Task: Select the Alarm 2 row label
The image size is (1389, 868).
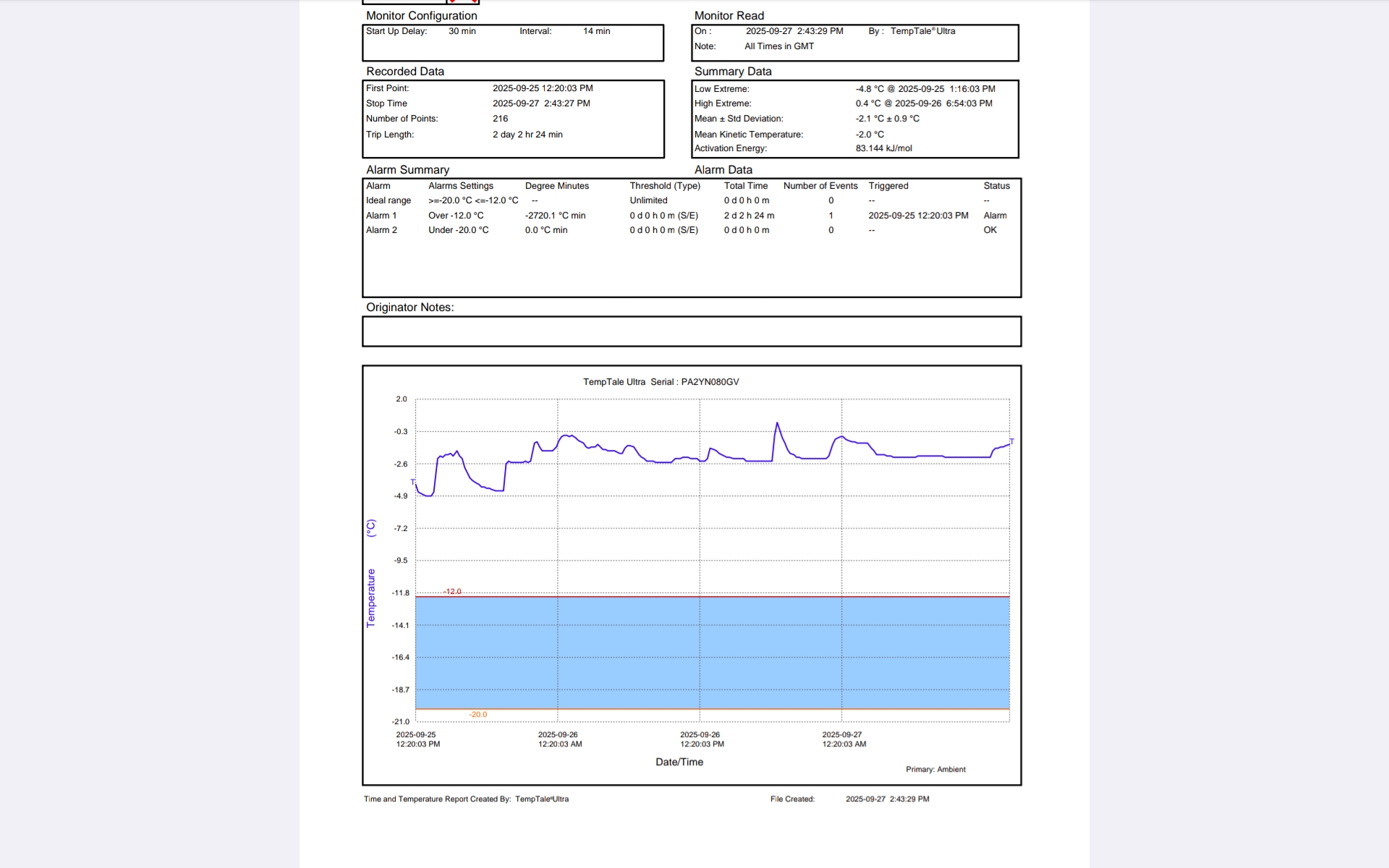Action: [x=381, y=230]
